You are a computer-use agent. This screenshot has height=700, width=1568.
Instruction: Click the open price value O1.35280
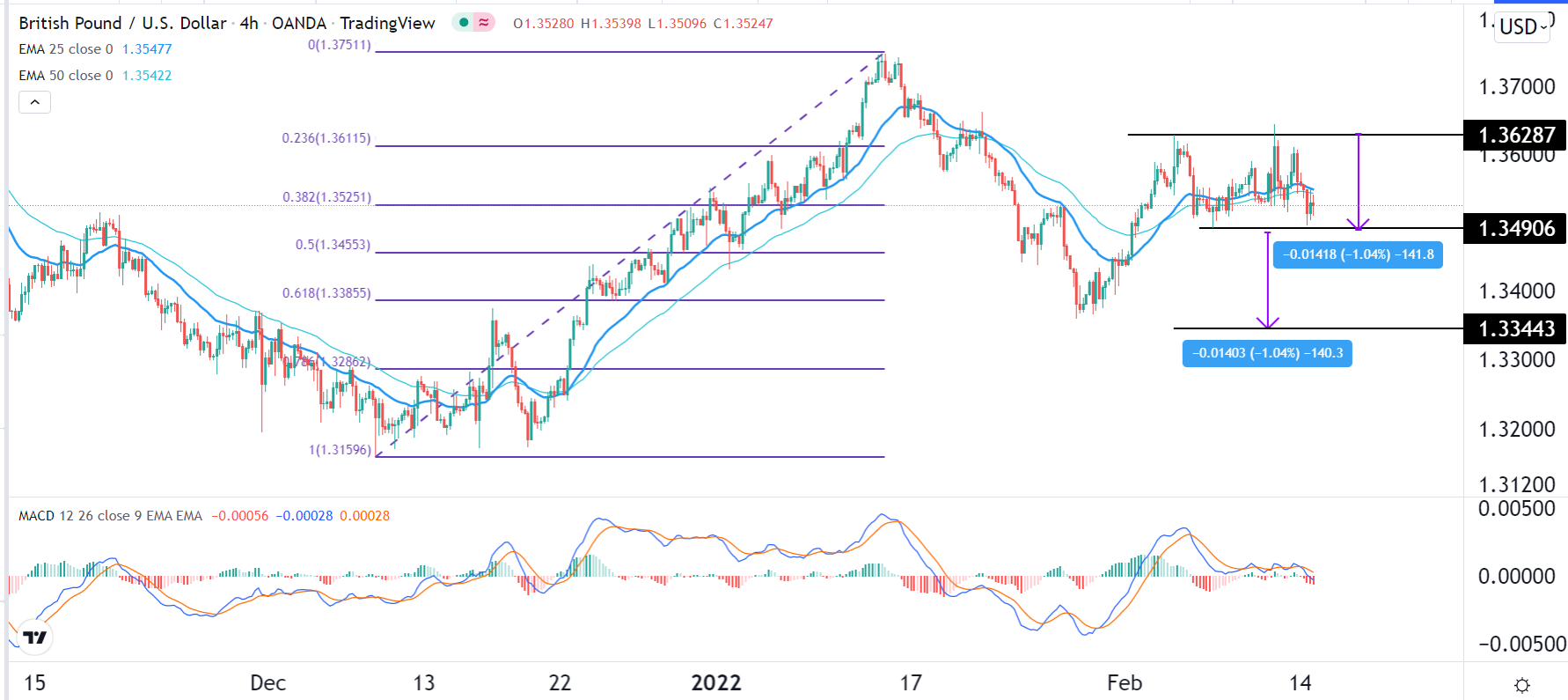point(544,24)
